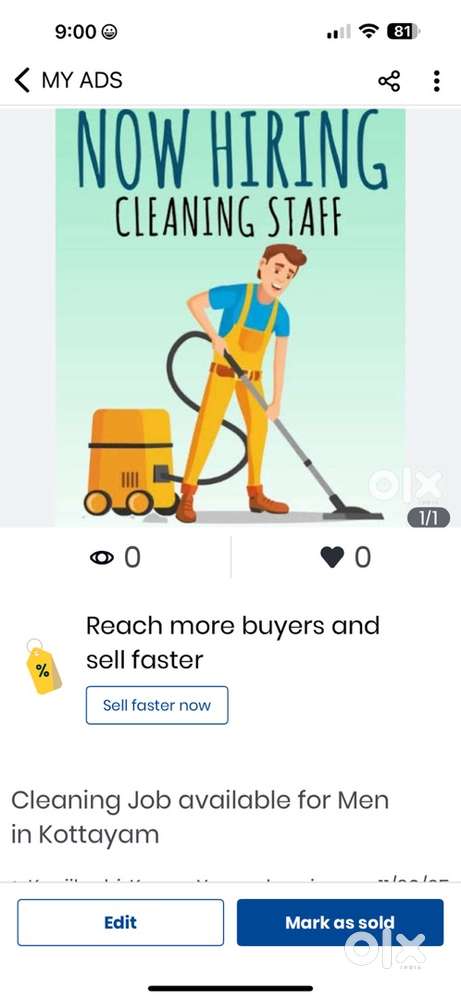Click the Edit button

(121, 922)
